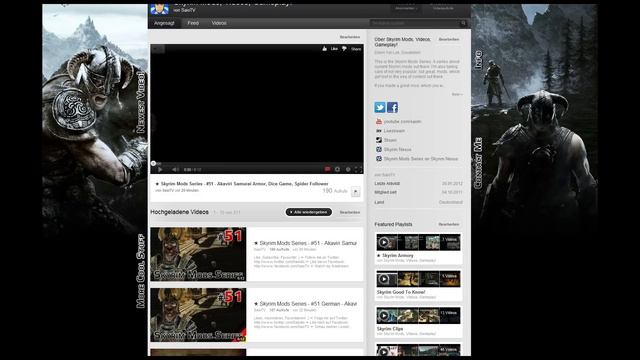Image resolution: width=640 pixels, height=360 pixels.
Task: Expand the video info arrow beside 190 Aufrufe
Action: pos(356,191)
